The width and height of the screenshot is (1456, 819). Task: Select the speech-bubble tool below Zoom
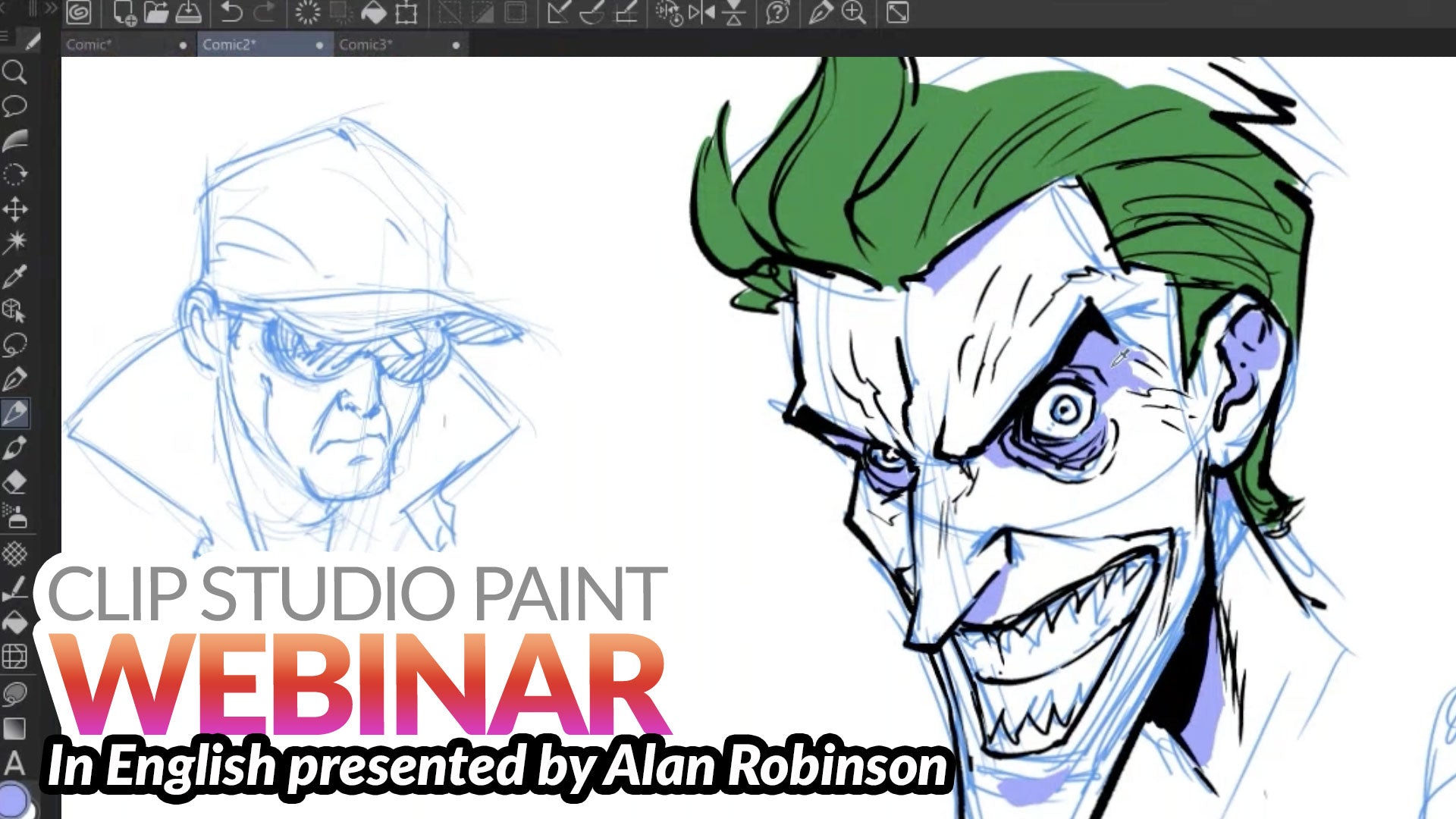[x=14, y=105]
